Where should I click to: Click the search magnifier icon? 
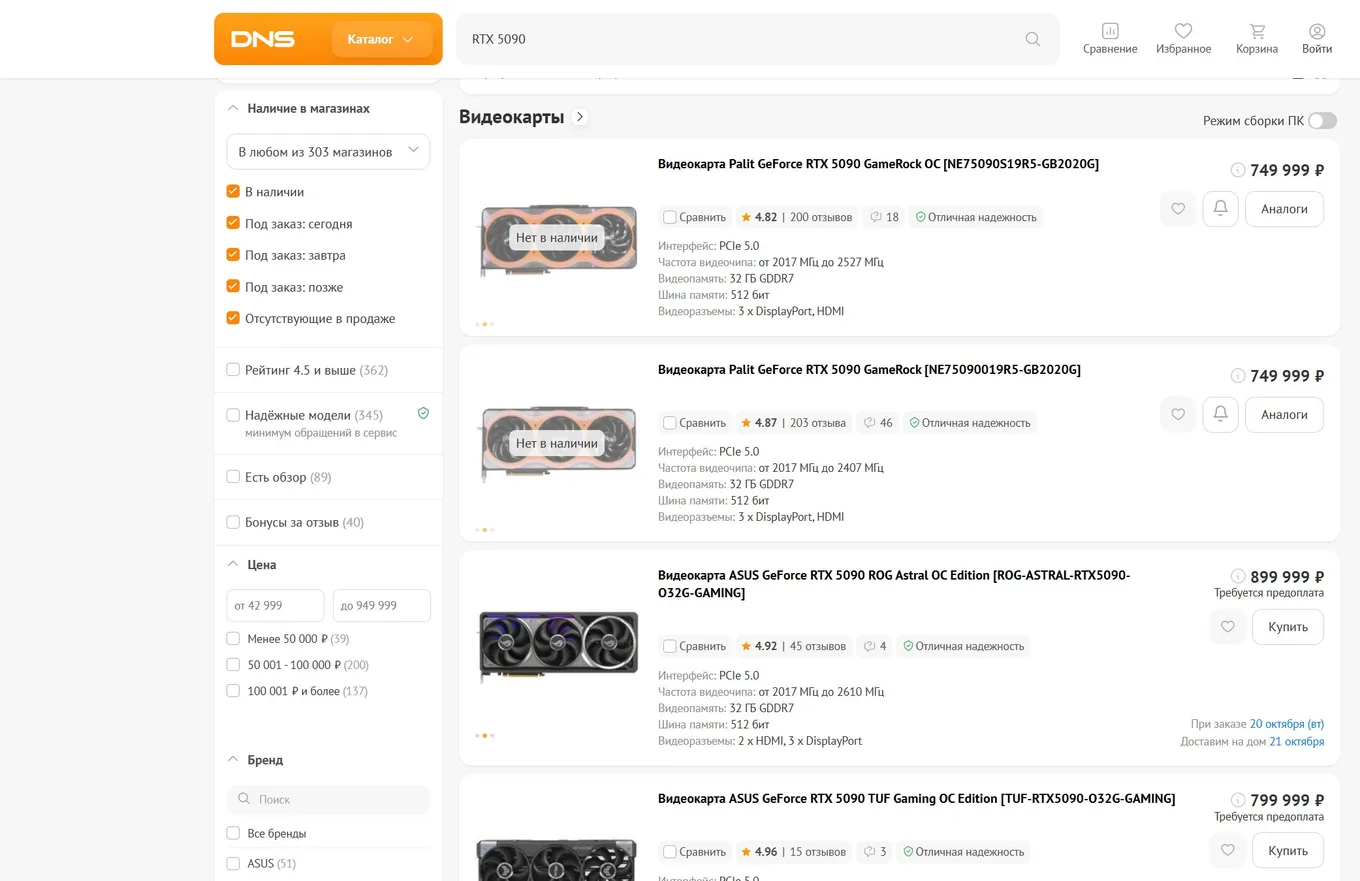pyautogui.click(x=1033, y=39)
